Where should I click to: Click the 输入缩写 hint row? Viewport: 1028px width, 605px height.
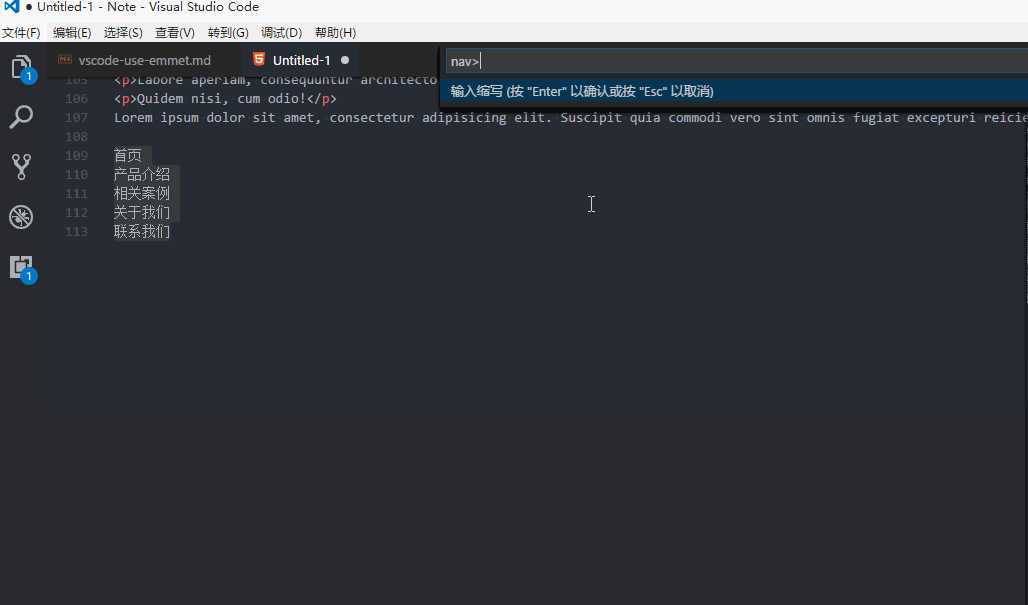point(734,91)
